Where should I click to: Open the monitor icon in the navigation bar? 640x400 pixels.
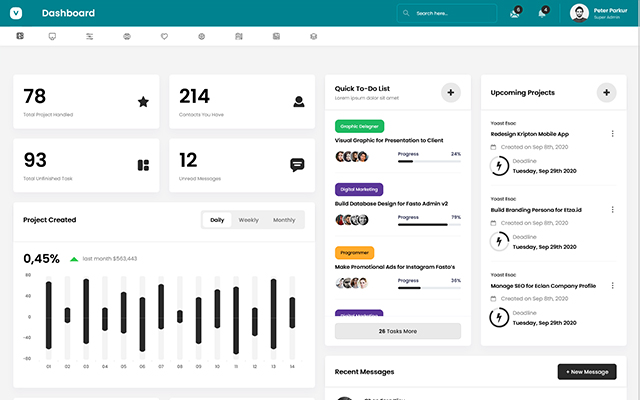tap(52, 36)
